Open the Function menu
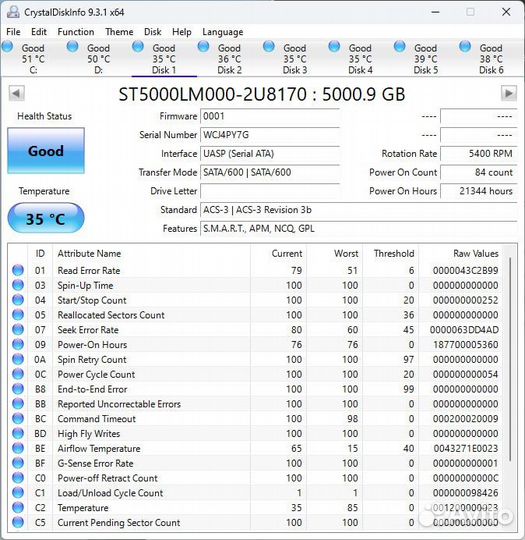Screen dimensions: 525x540 pyautogui.click(x=76, y=32)
